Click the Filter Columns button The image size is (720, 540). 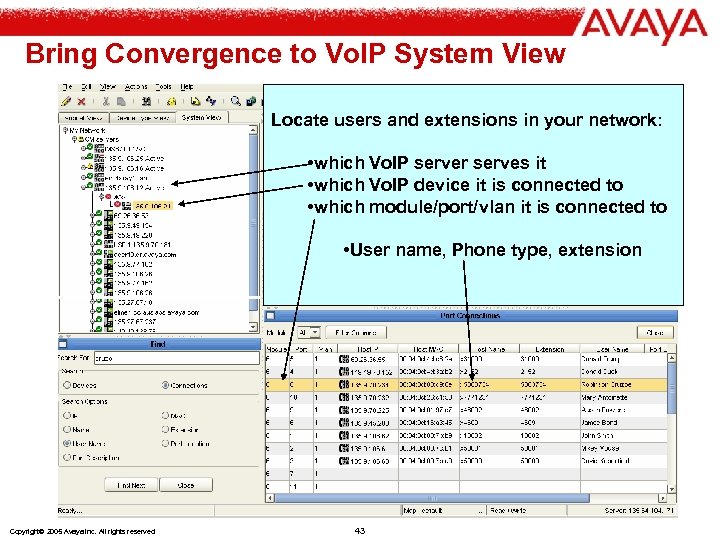coord(356,332)
